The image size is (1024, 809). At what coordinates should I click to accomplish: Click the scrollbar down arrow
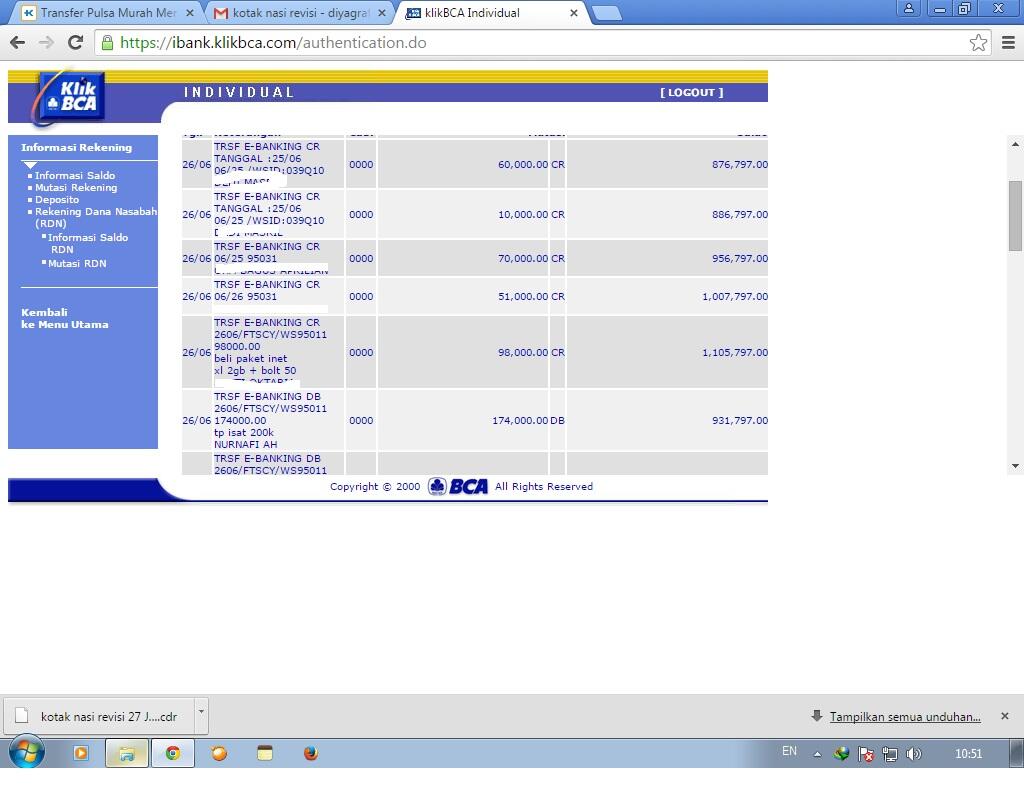click(x=1015, y=466)
